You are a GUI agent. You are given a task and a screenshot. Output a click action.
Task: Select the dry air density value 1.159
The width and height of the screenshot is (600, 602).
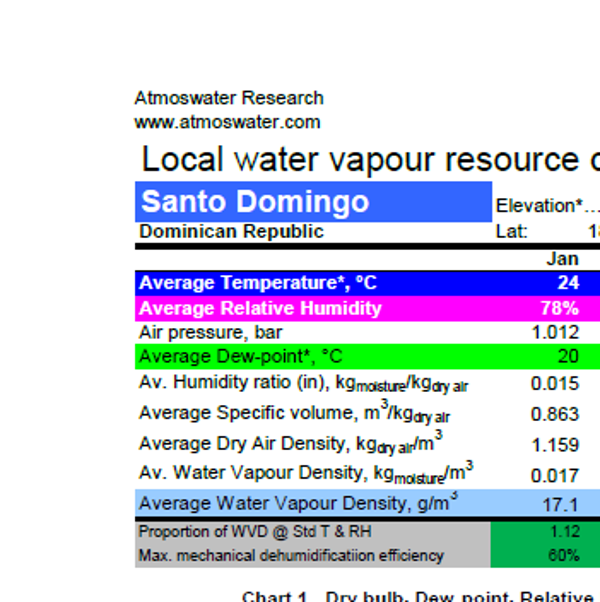point(555,445)
